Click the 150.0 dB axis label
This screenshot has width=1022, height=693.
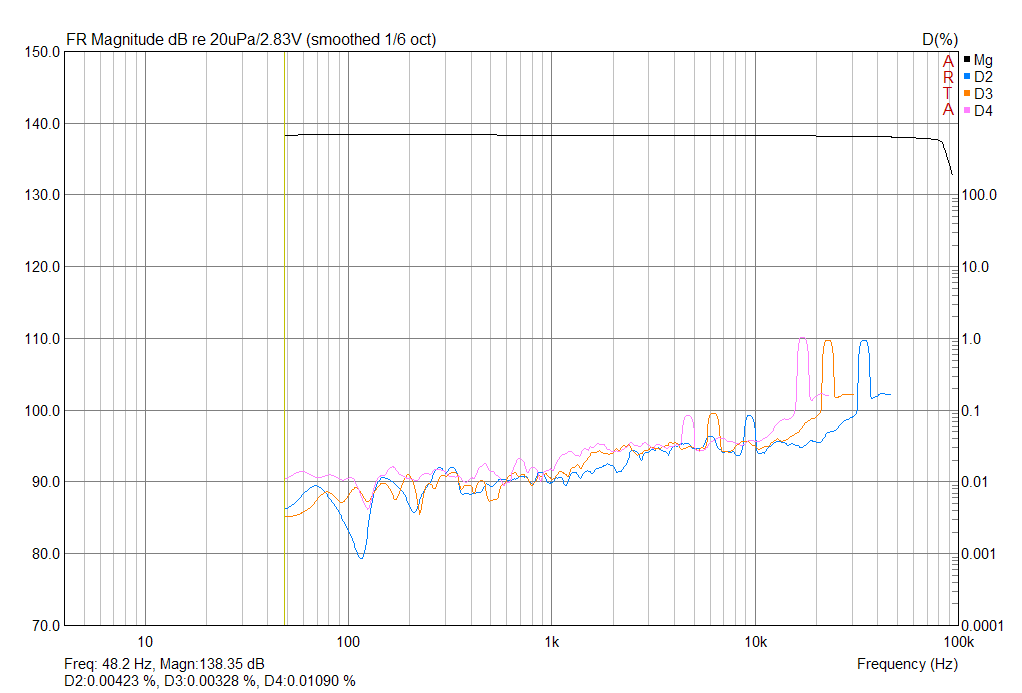[x=42, y=52]
